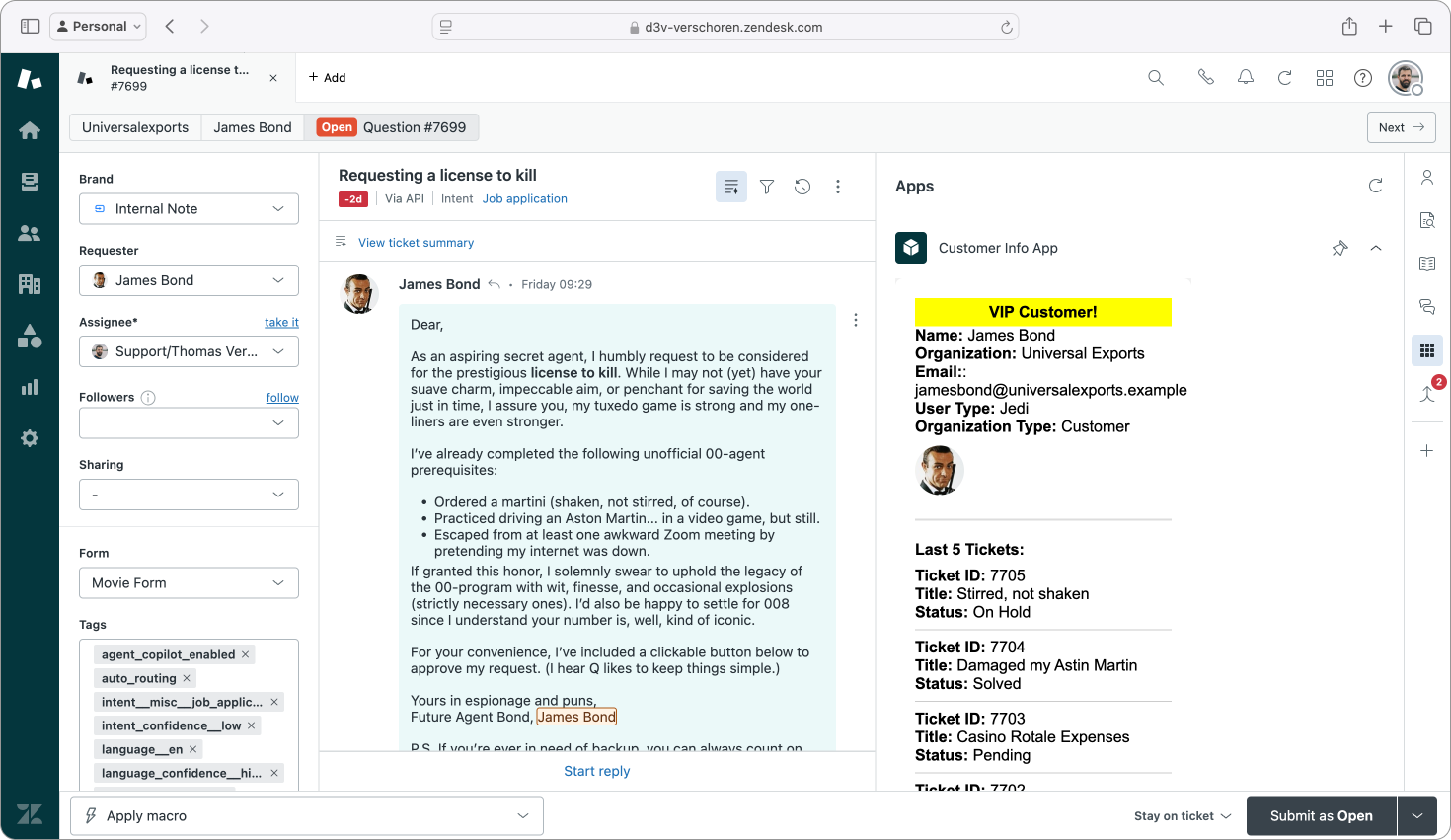Add a new tab with + Add
The image size is (1451, 840).
pos(327,78)
